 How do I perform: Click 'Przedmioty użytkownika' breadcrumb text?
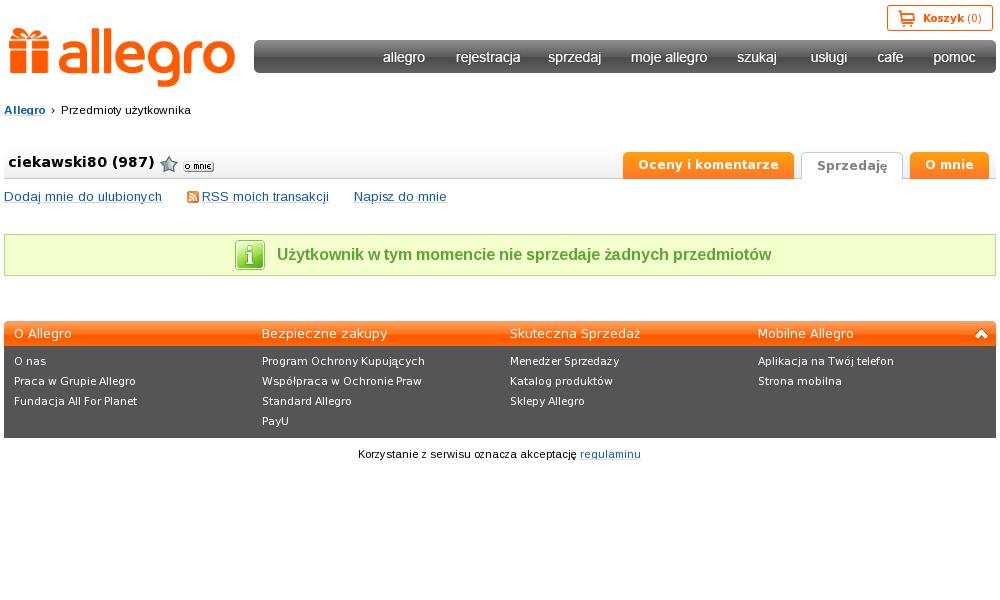pyautogui.click(x=126, y=110)
